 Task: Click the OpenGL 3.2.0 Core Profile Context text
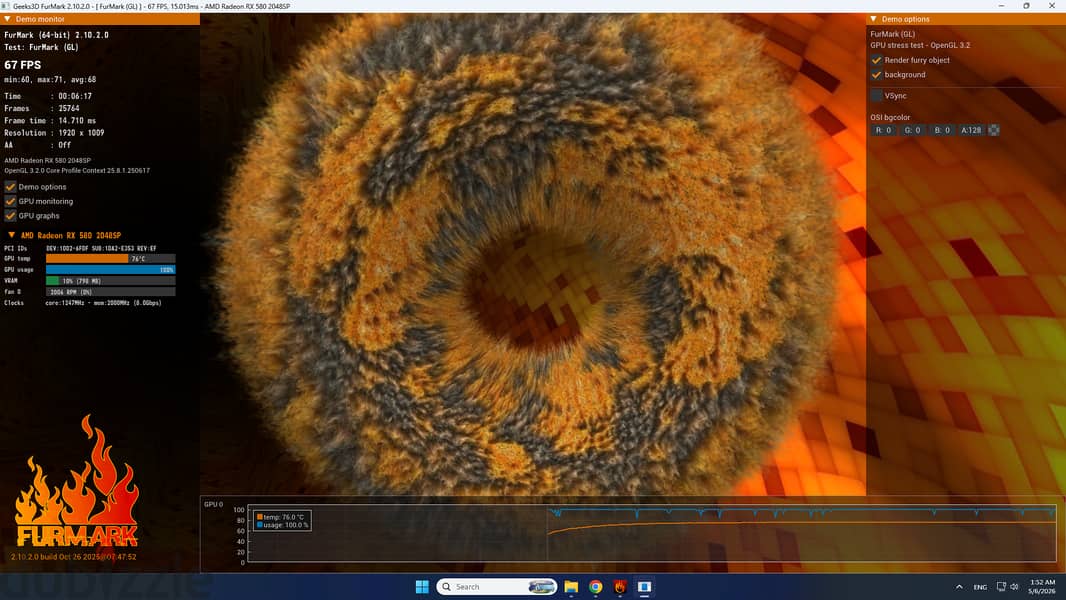click(78, 171)
